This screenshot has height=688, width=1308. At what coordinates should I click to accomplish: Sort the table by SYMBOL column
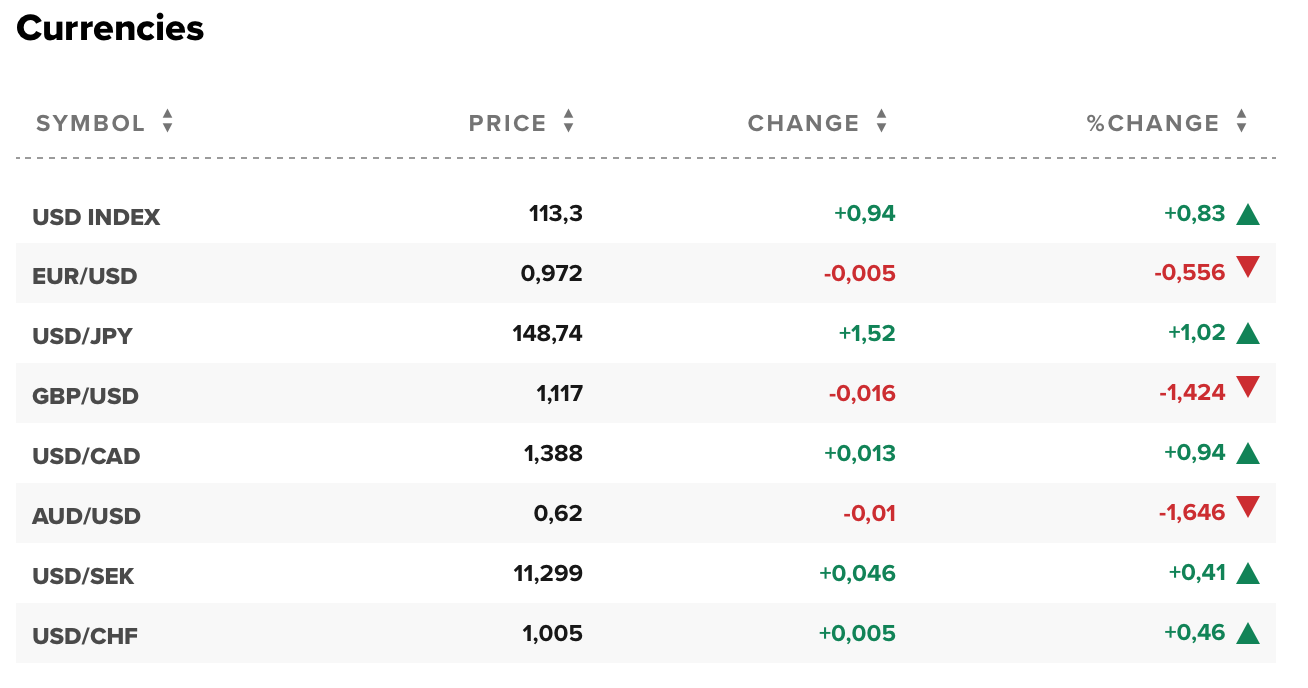pyautogui.click(x=167, y=122)
